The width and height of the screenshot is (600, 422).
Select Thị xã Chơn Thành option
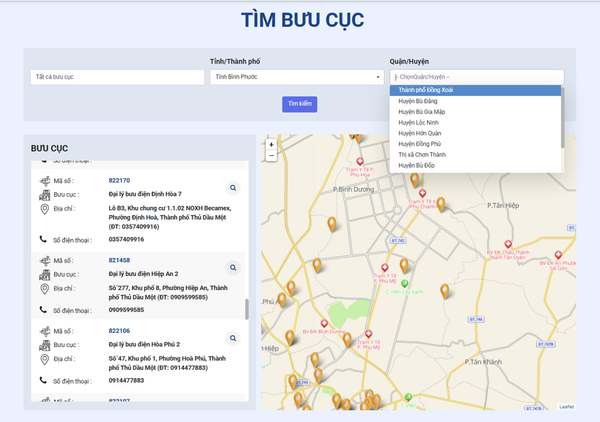pyautogui.click(x=475, y=154)
